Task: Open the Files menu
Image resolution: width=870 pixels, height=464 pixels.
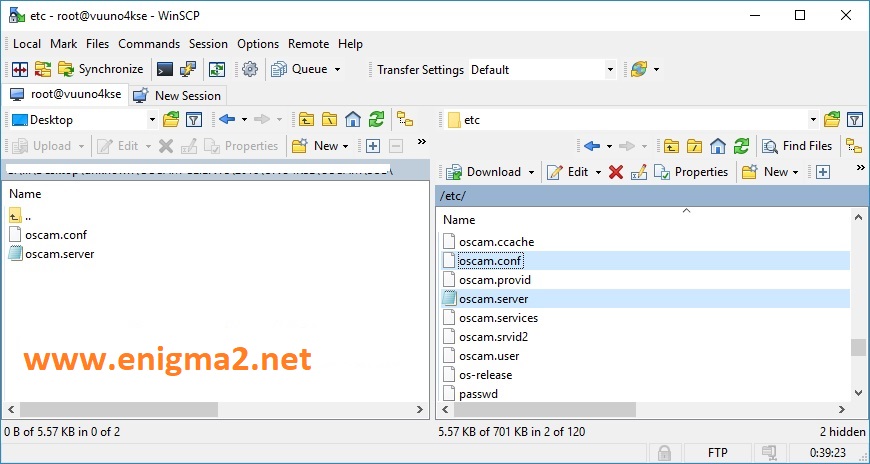Action: (98, 44)
